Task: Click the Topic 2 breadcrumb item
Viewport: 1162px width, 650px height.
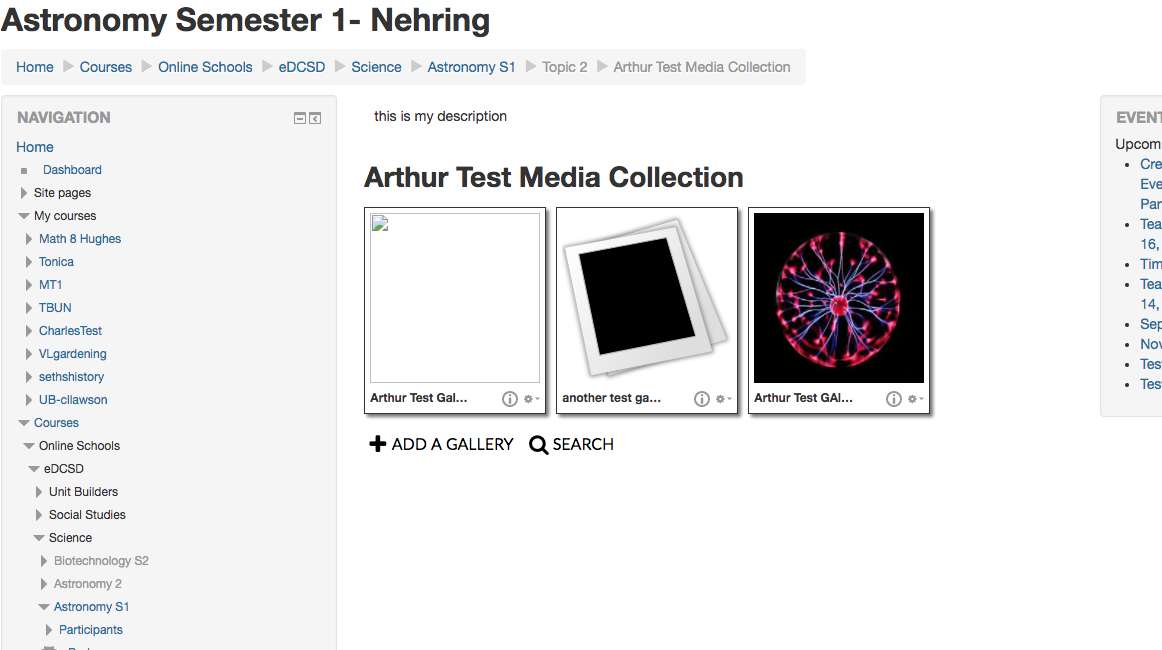Action: pos(565,67)
